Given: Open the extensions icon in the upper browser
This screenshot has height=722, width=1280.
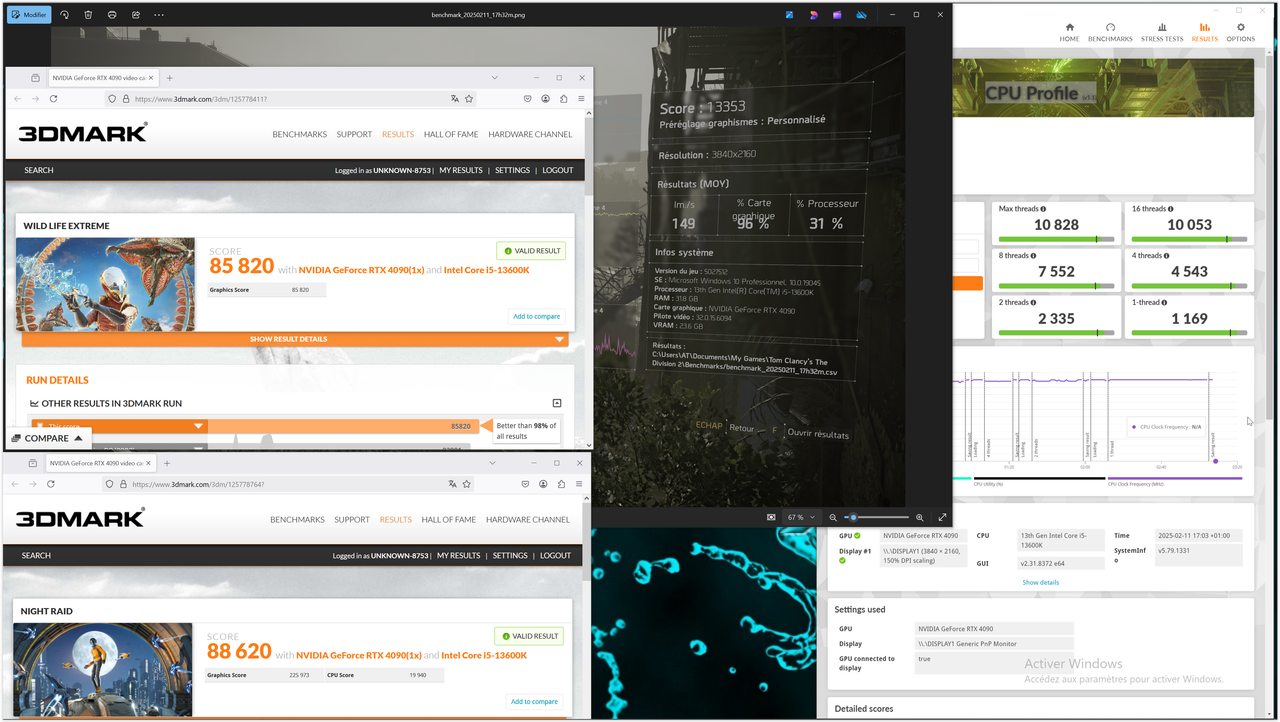Looking at the screenshot, I should [564, 99].
